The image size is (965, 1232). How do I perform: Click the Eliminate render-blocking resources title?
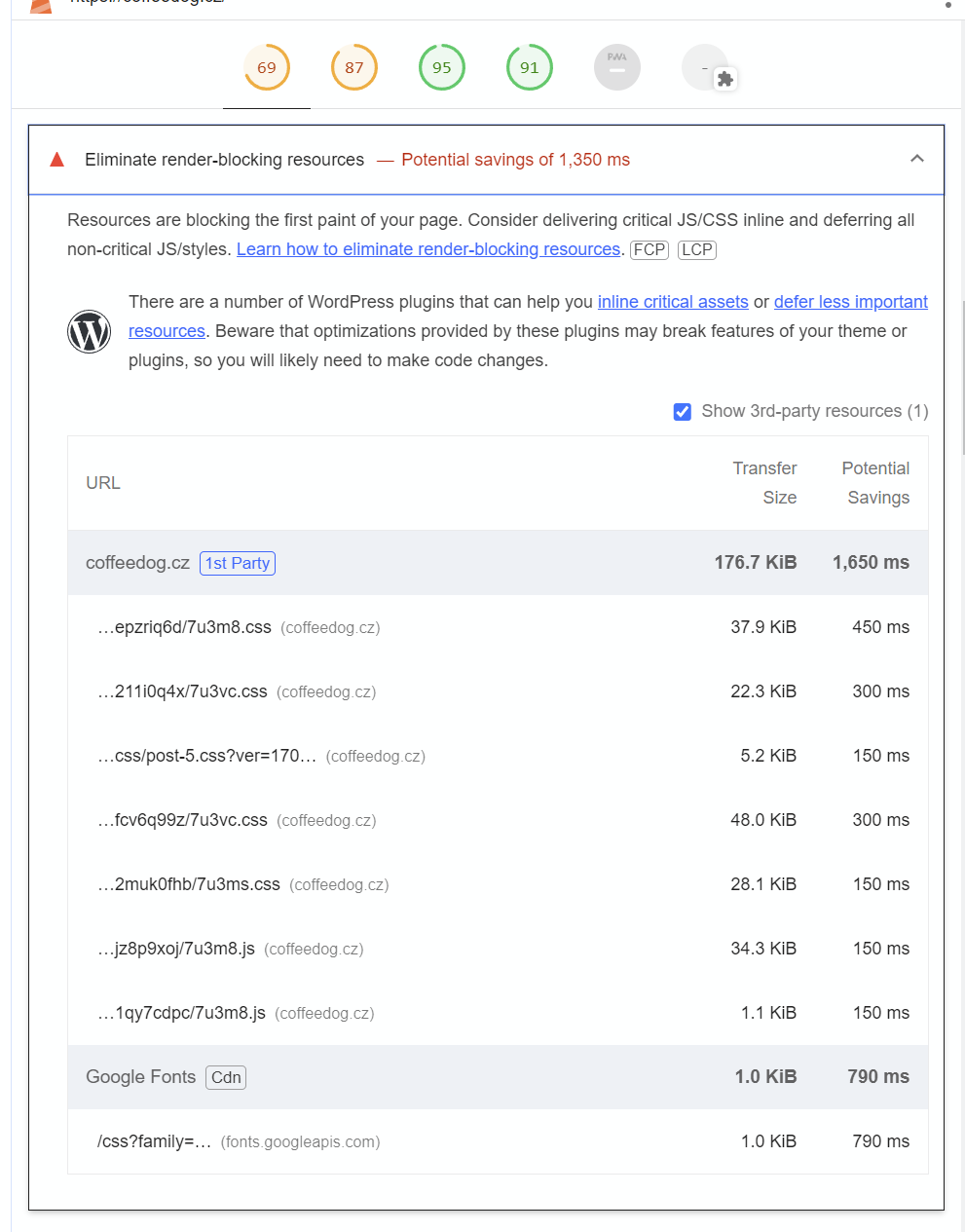pos(224,160)
